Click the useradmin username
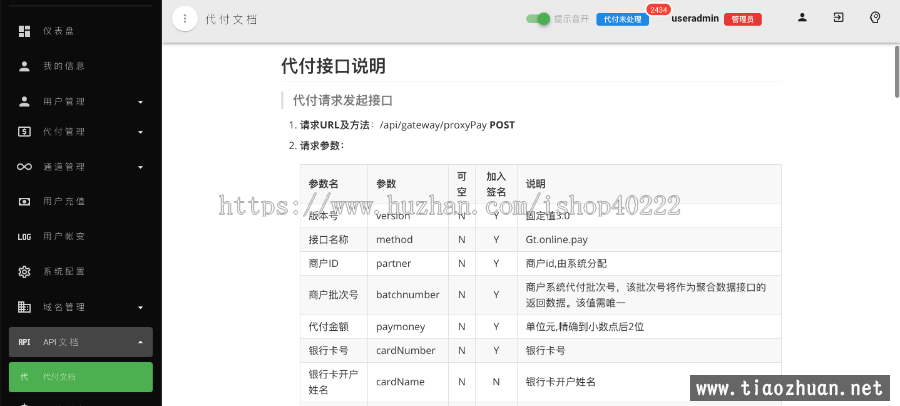 695,18
